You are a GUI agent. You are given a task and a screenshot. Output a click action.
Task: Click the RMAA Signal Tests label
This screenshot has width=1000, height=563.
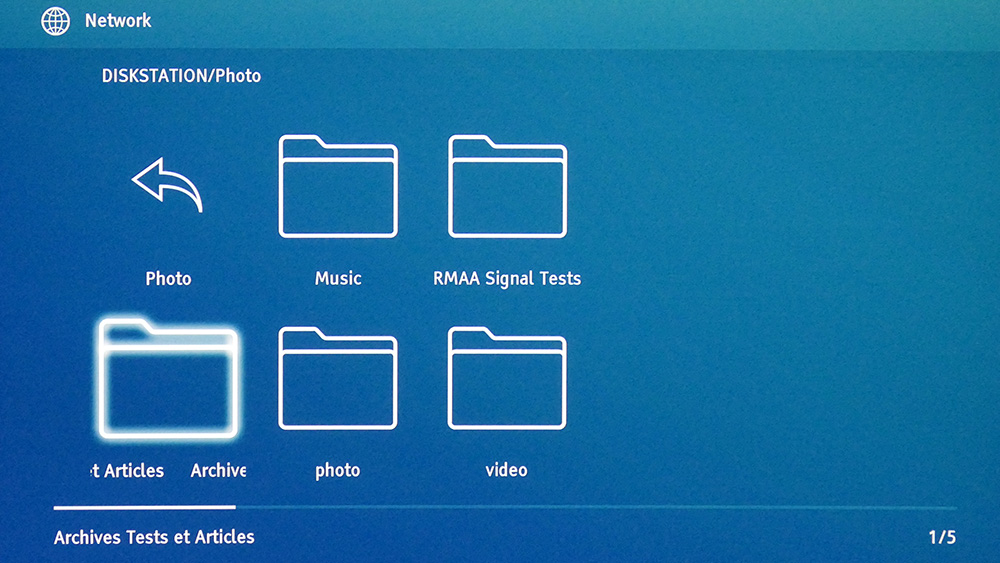pos(507,279)
